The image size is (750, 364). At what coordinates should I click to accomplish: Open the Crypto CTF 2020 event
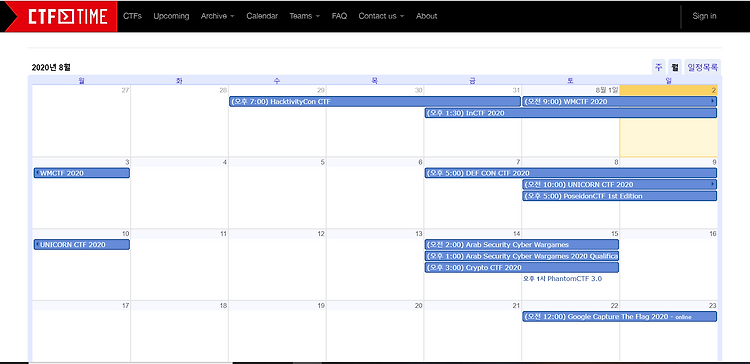[521, 267]
